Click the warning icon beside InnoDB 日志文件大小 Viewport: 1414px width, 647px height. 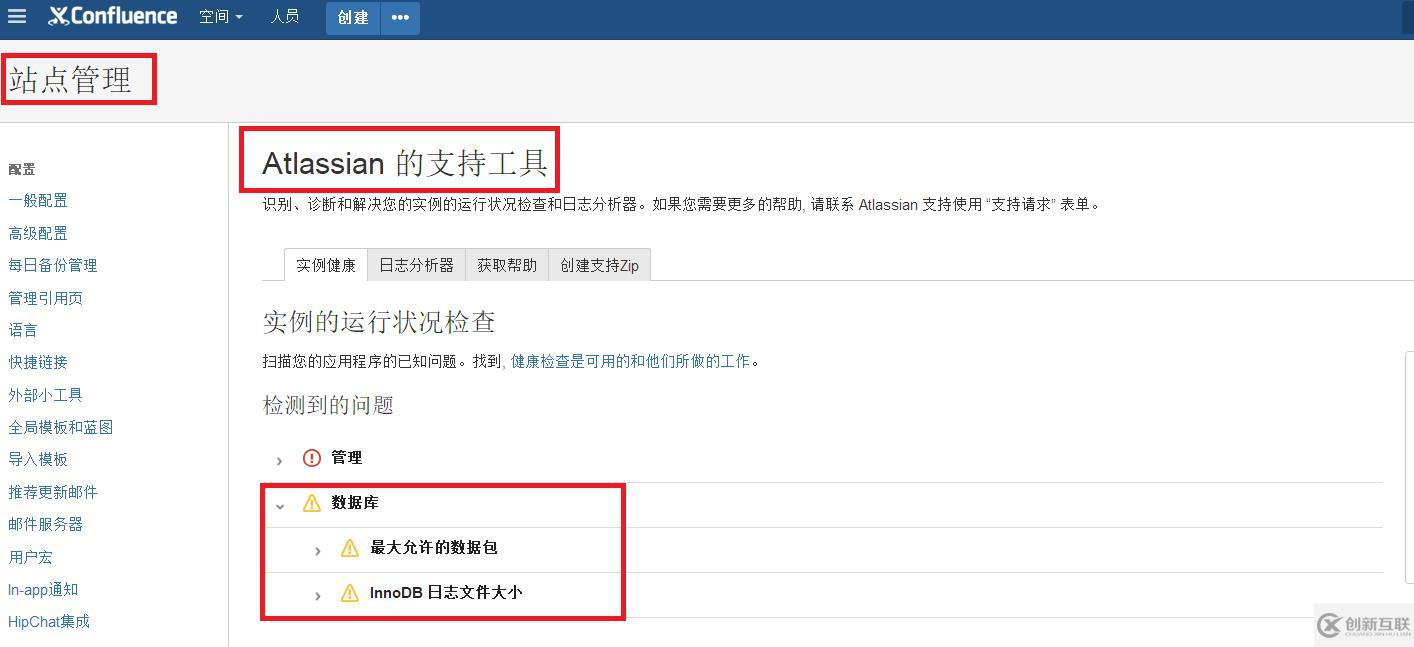pos(349,592)
